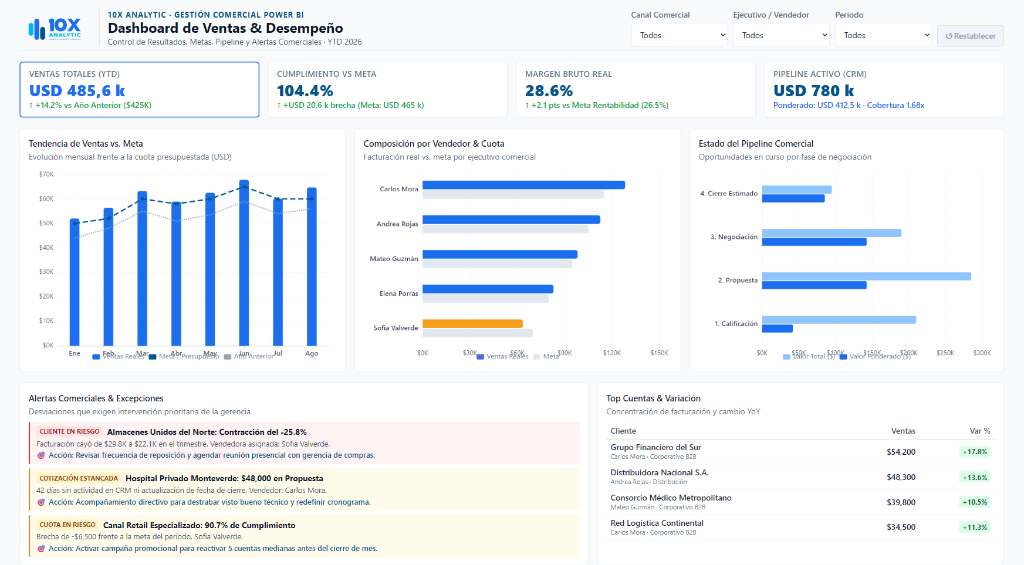
Task: Open the Ejecutivo / Vendedor dropdown
Action: click(x=781, y=35)
